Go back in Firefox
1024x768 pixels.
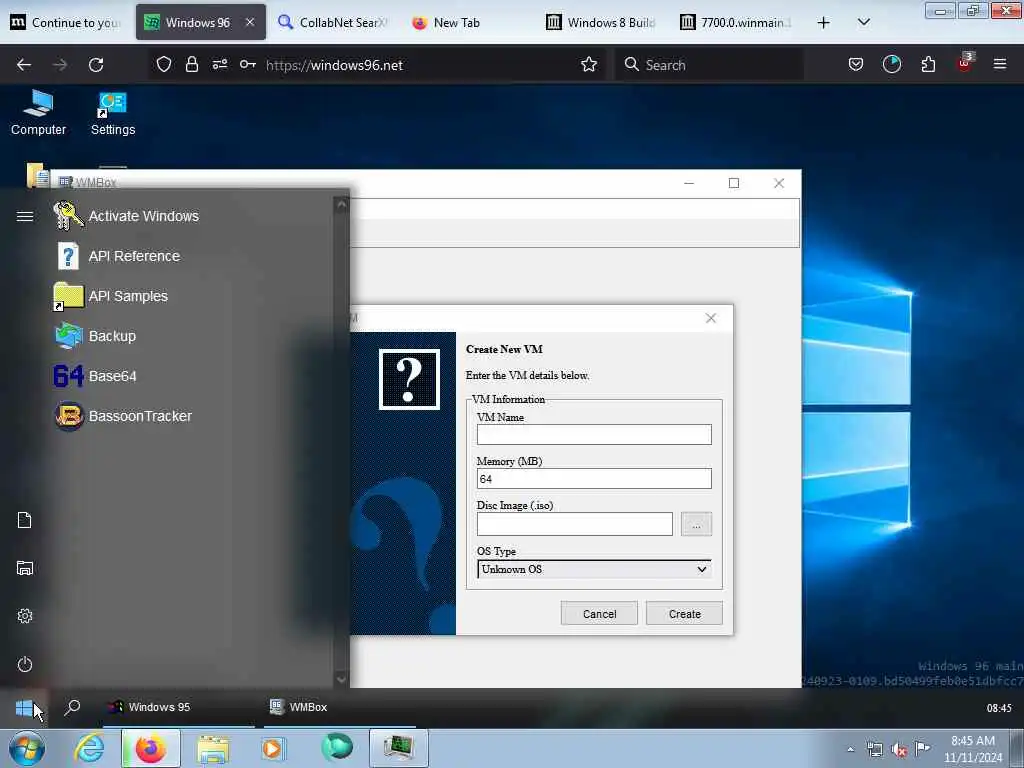pyautogui.click(x=24, y=65)
